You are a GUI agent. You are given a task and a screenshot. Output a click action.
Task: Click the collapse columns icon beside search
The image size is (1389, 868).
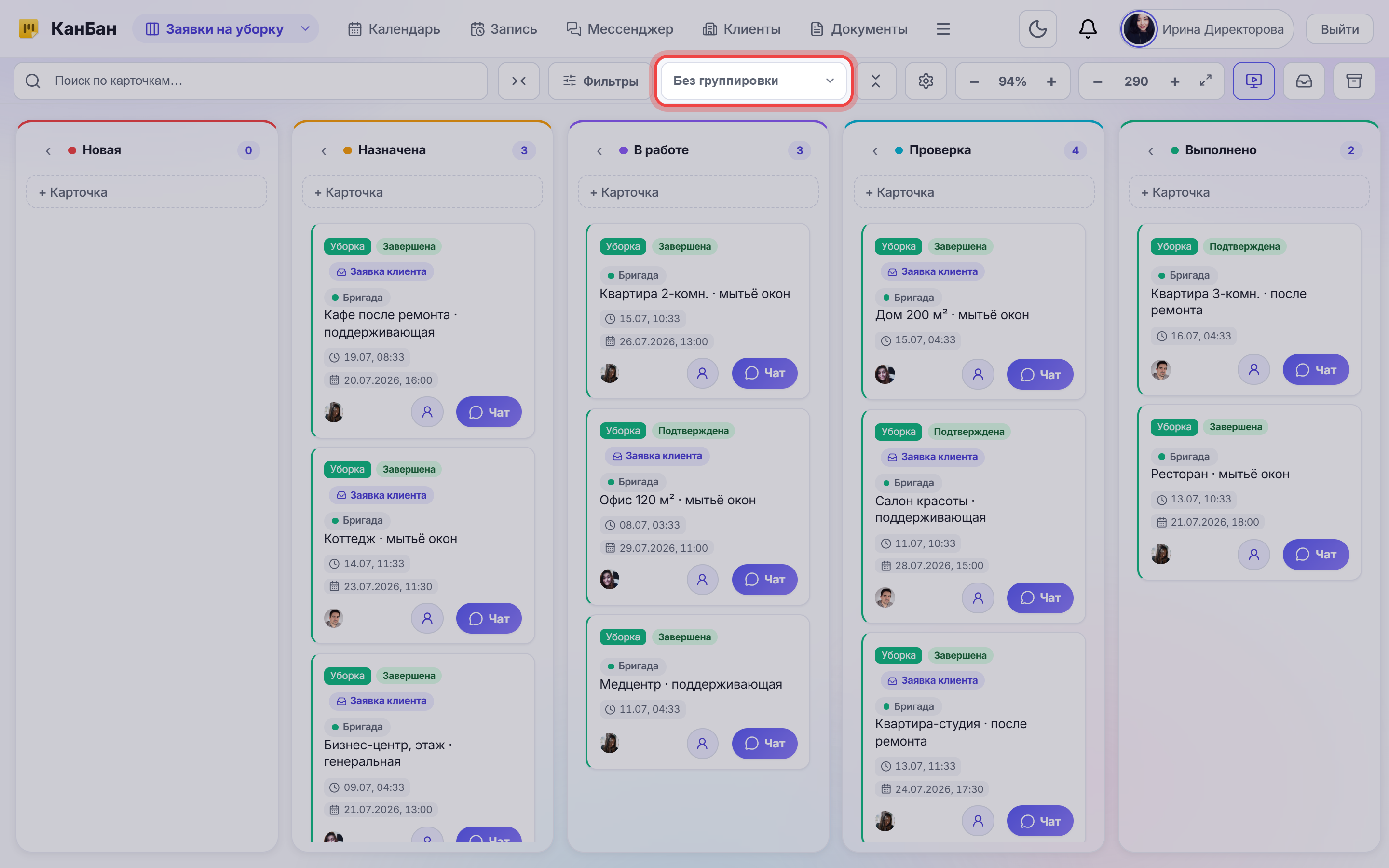(519, 81)
